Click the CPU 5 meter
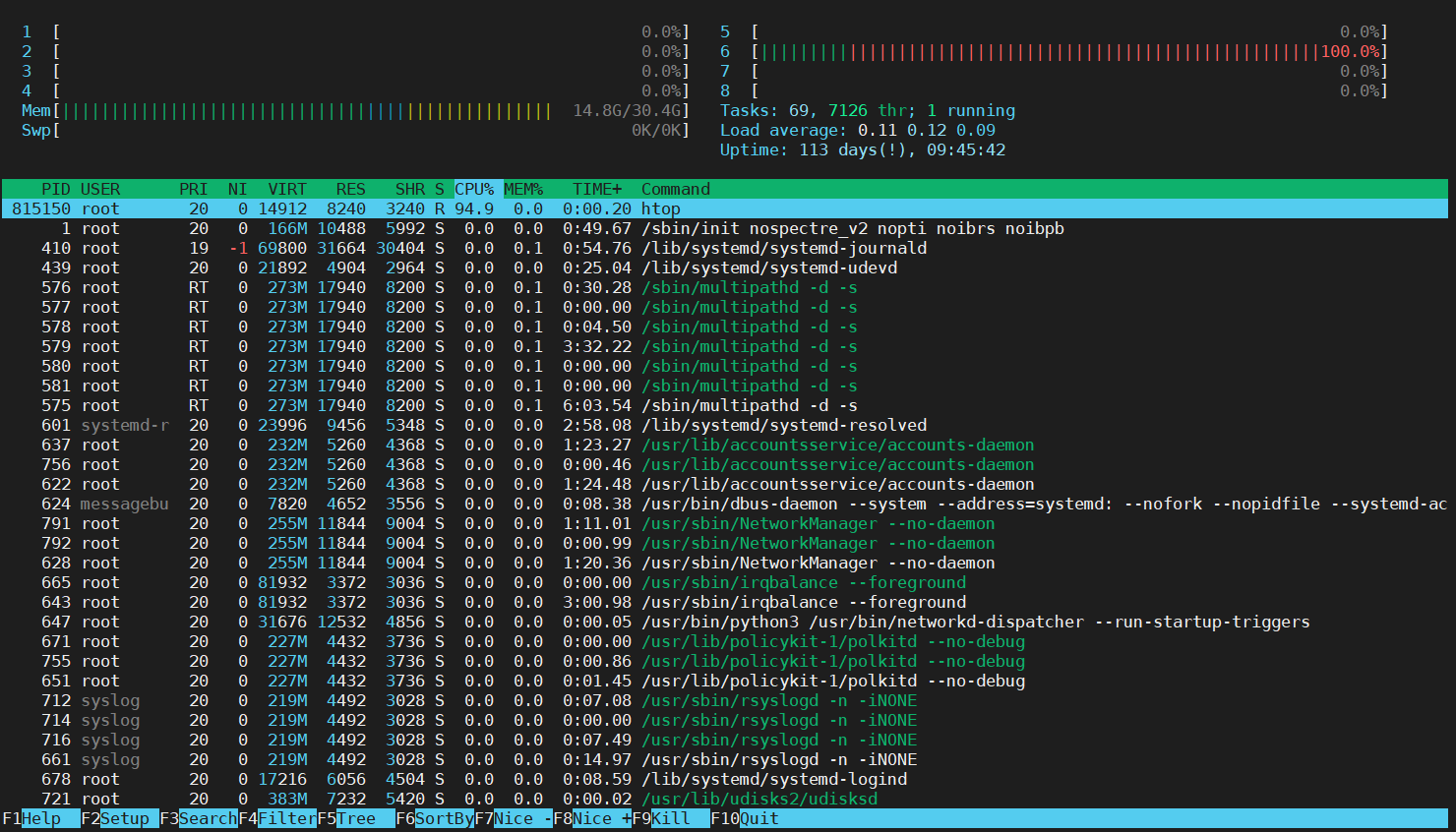1456x832 pixels. pyautogui.click(x=1054, y=31)
